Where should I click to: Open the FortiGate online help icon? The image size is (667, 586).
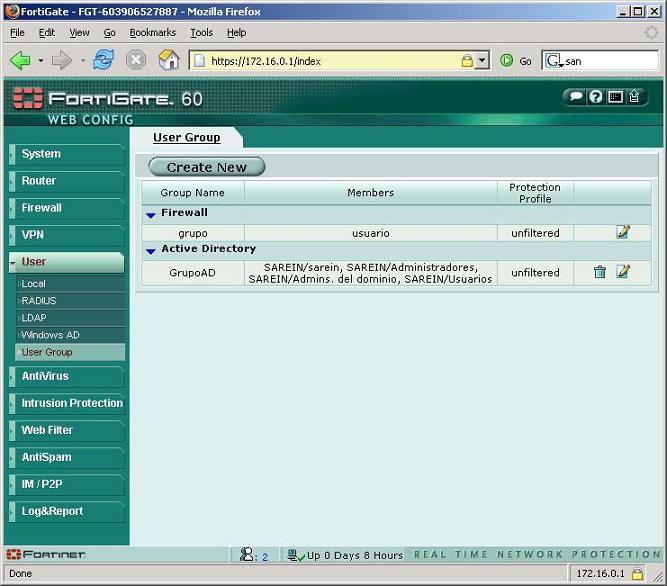(x=595, y=97)
